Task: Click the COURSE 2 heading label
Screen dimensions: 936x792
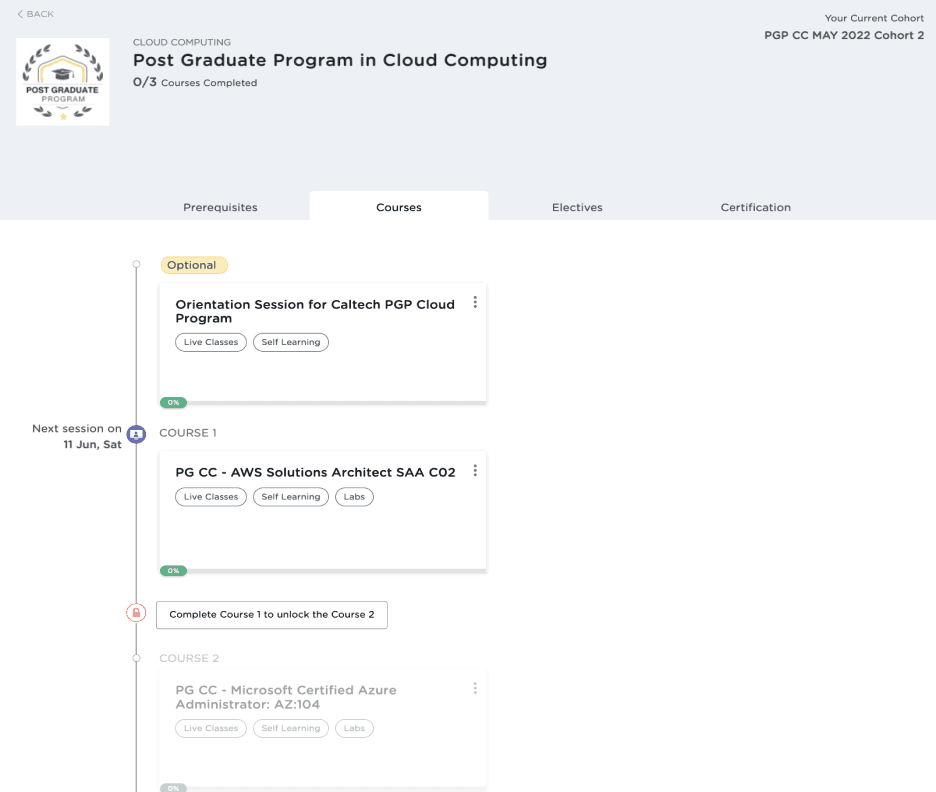Action: [x=189, y=658]
